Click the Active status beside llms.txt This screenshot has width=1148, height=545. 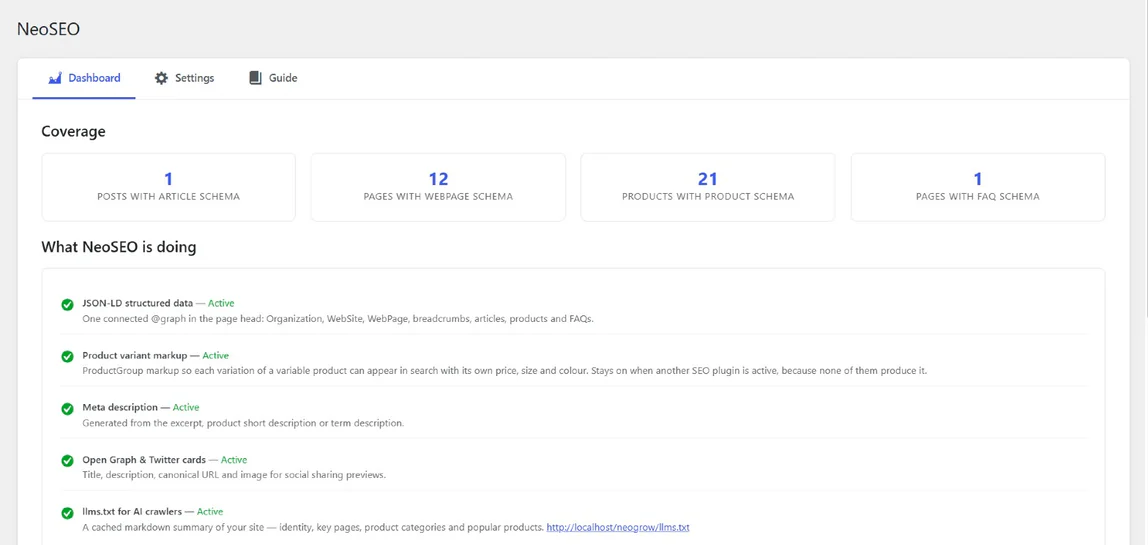tap(210, 512)
